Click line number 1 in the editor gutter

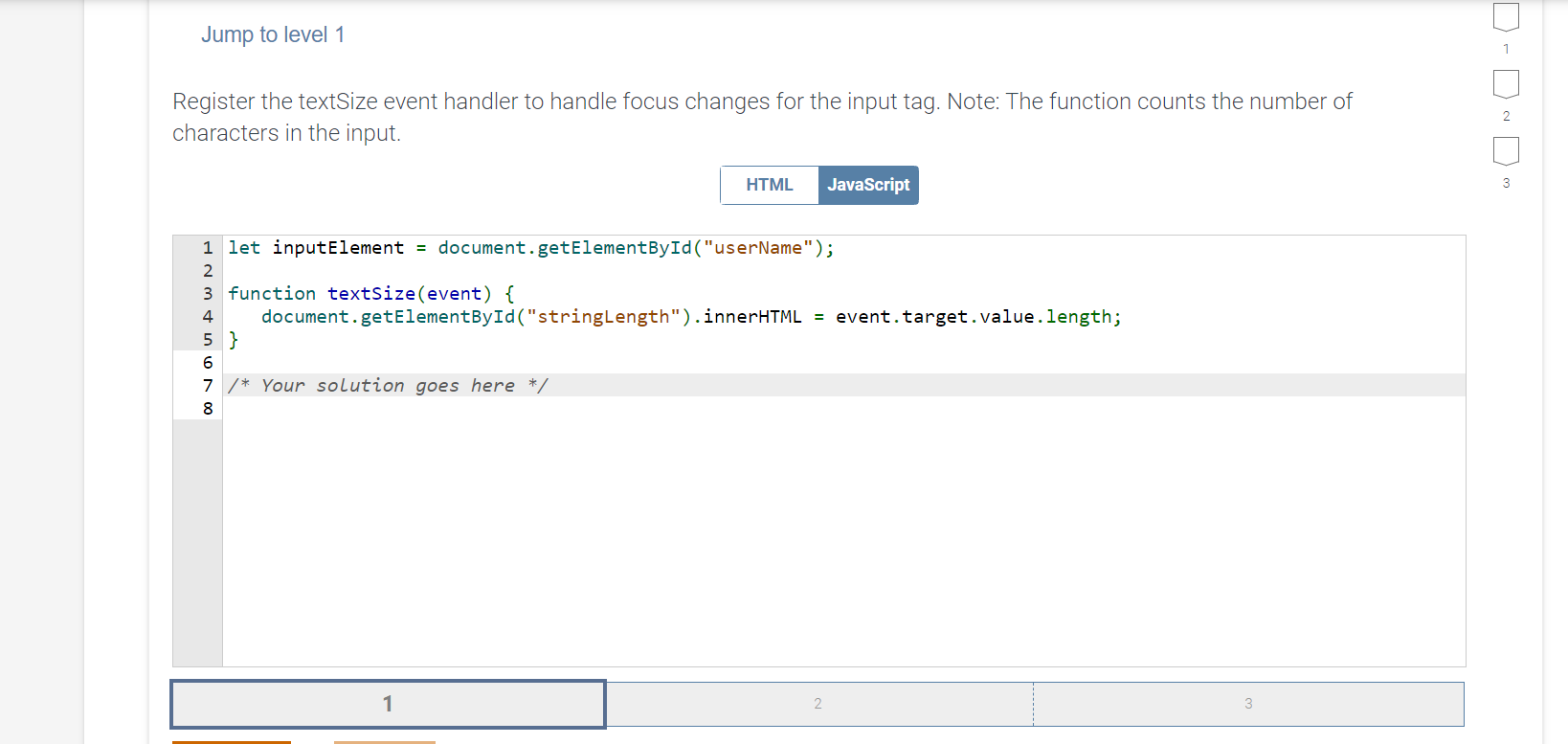208,247
